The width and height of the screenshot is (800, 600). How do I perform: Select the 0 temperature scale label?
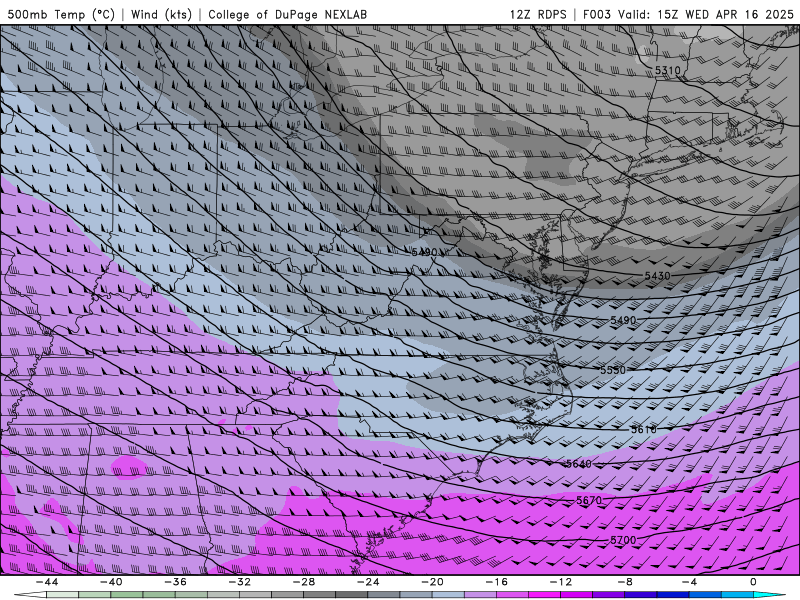coord(754,582)
